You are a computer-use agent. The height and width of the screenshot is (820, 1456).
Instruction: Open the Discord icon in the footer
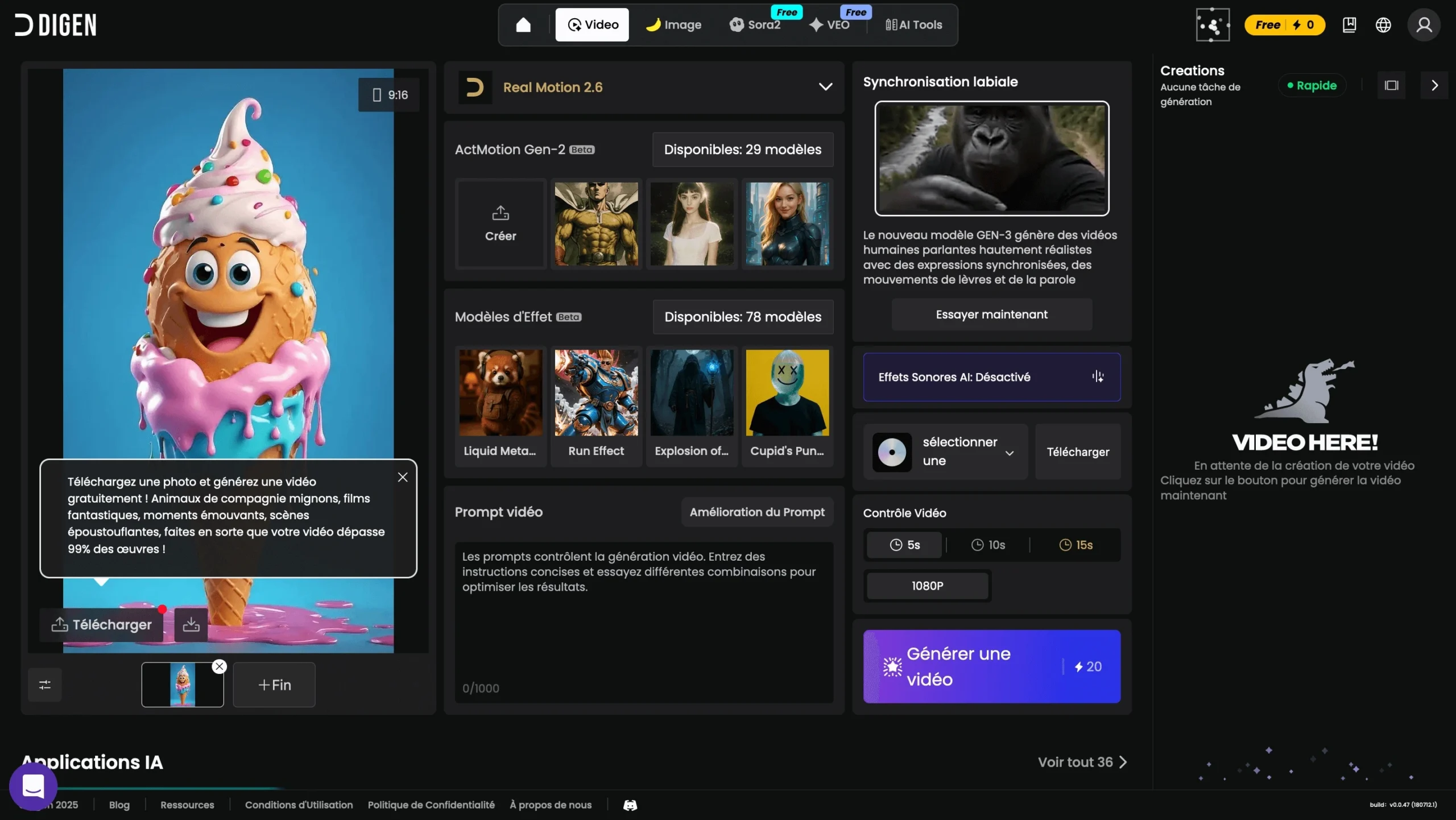click(x=630, y=805)
